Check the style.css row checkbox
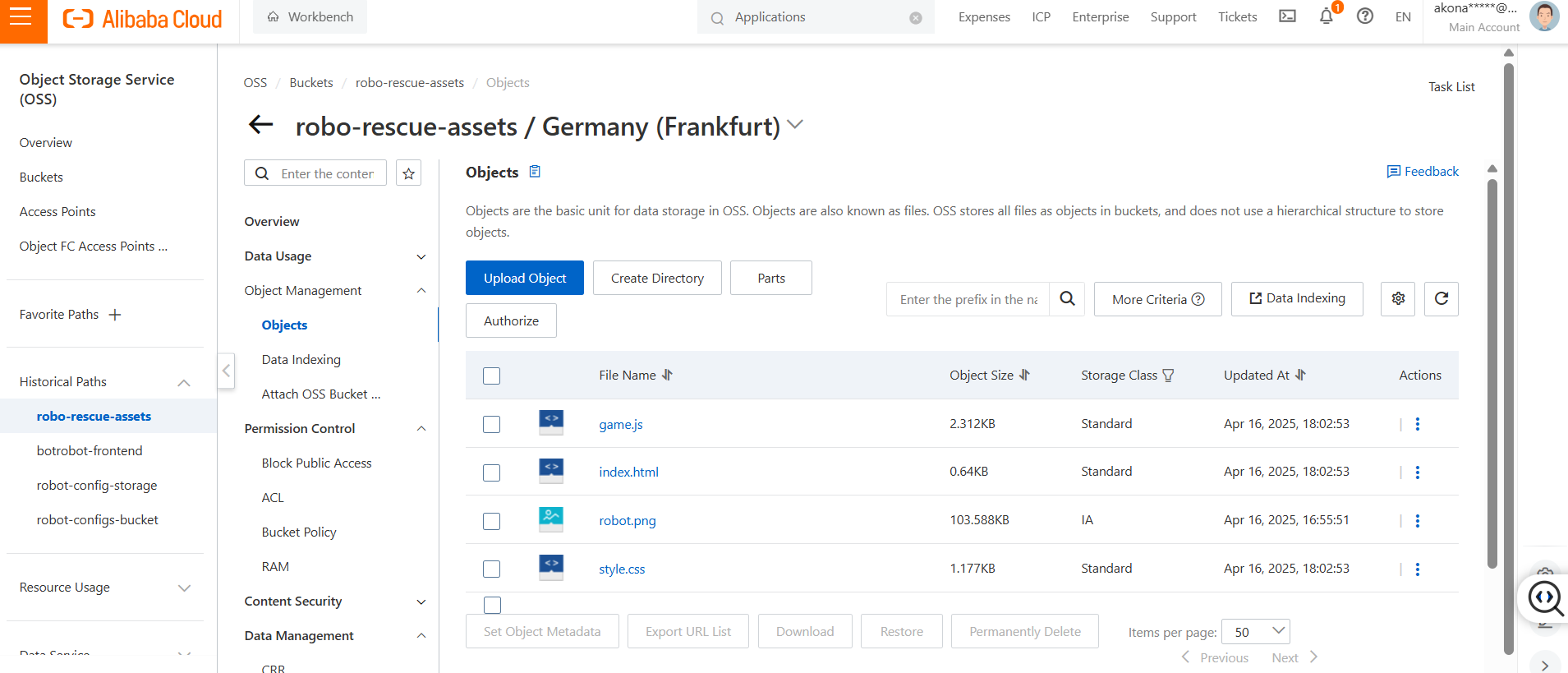This screenshot has width=1568, height=673. click(x=491, y=569)
